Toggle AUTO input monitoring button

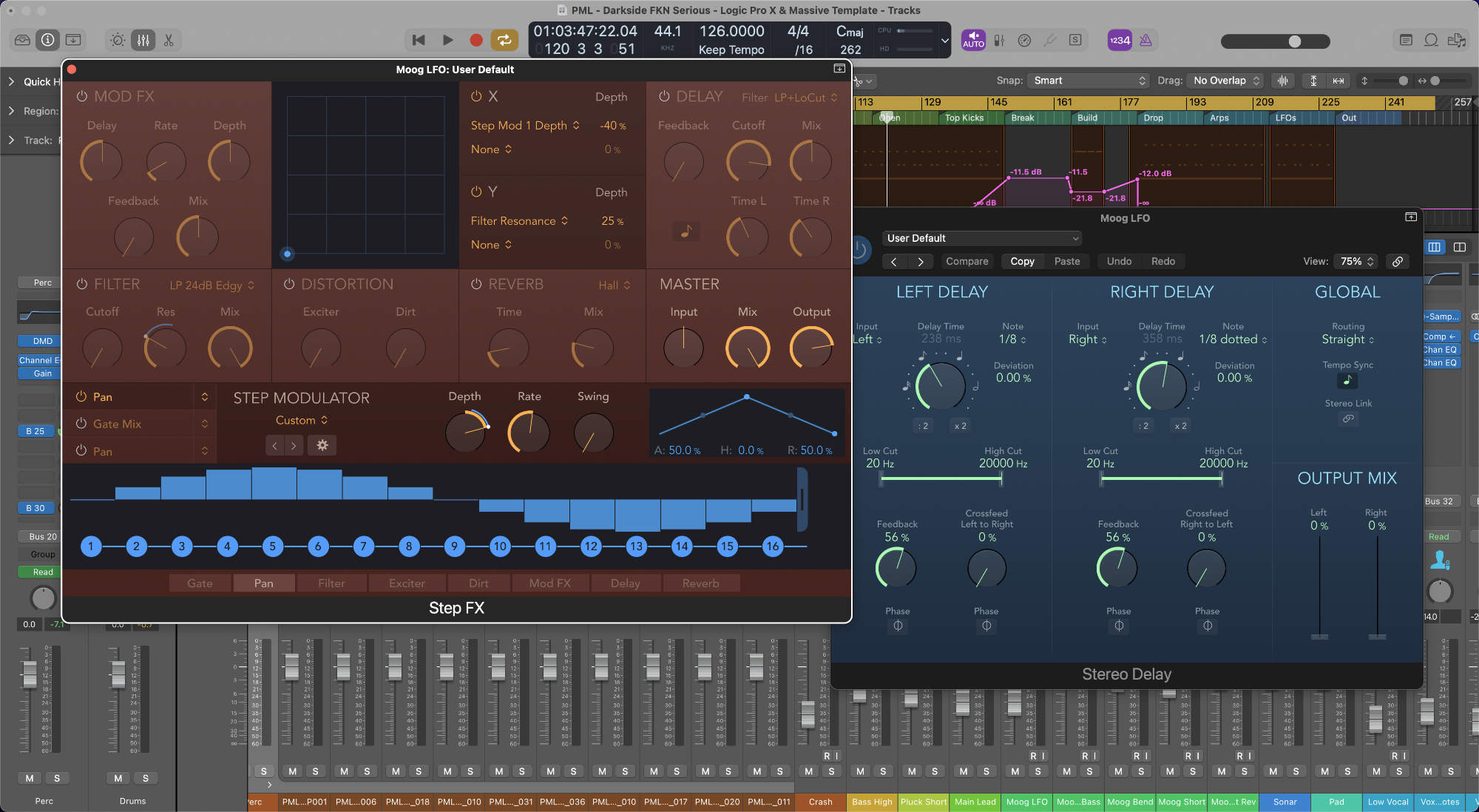point(973,40)
